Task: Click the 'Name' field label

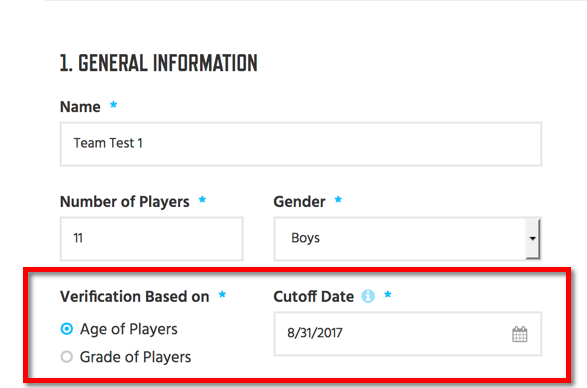Action: coord(80,107)
